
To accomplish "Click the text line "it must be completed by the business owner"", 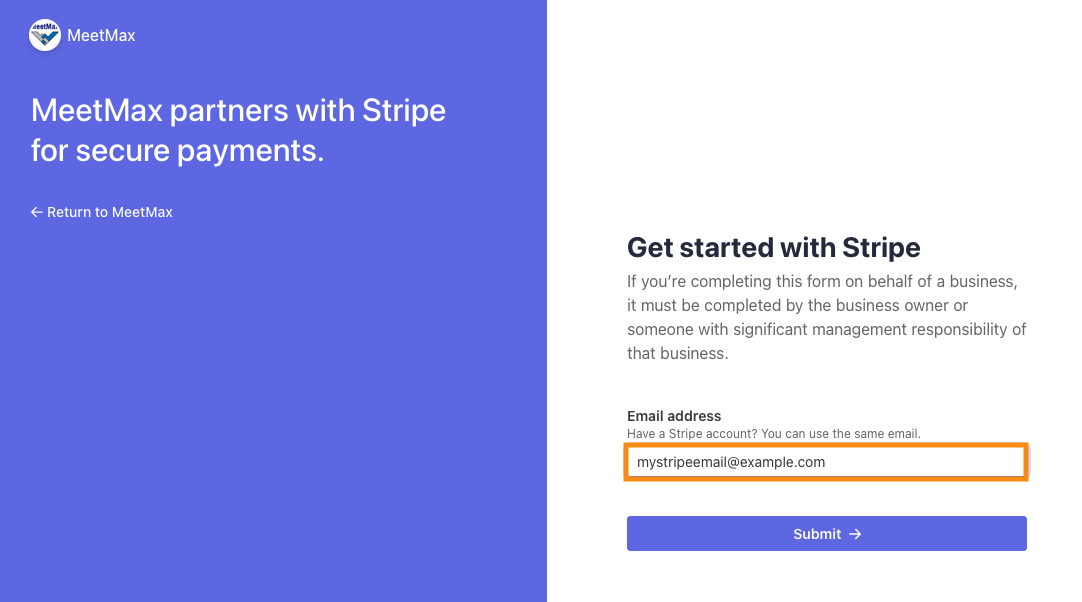I will click(x=797, y=305).
